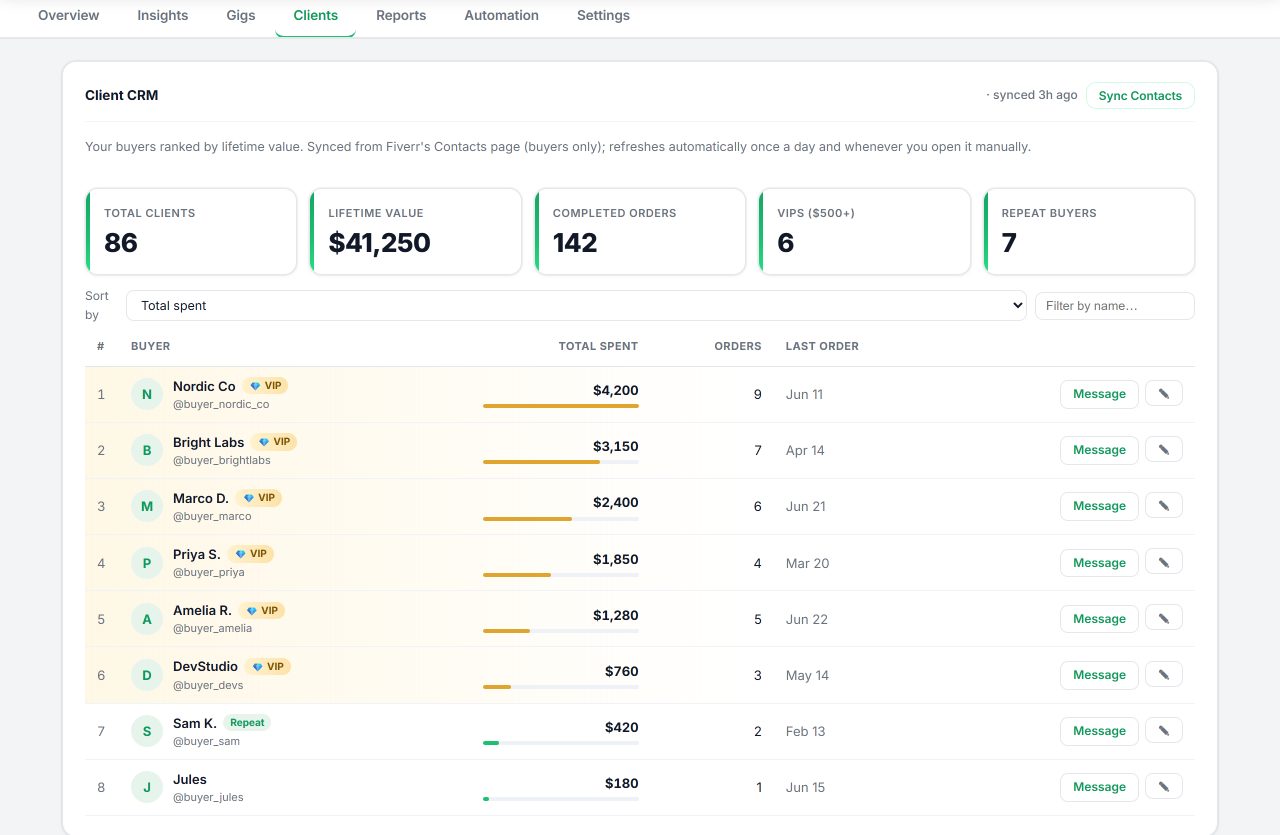The width and height of the screenshot is (1280, 835).
Task: Switch to the Automation tab
Action: click(x=502, y=15)
